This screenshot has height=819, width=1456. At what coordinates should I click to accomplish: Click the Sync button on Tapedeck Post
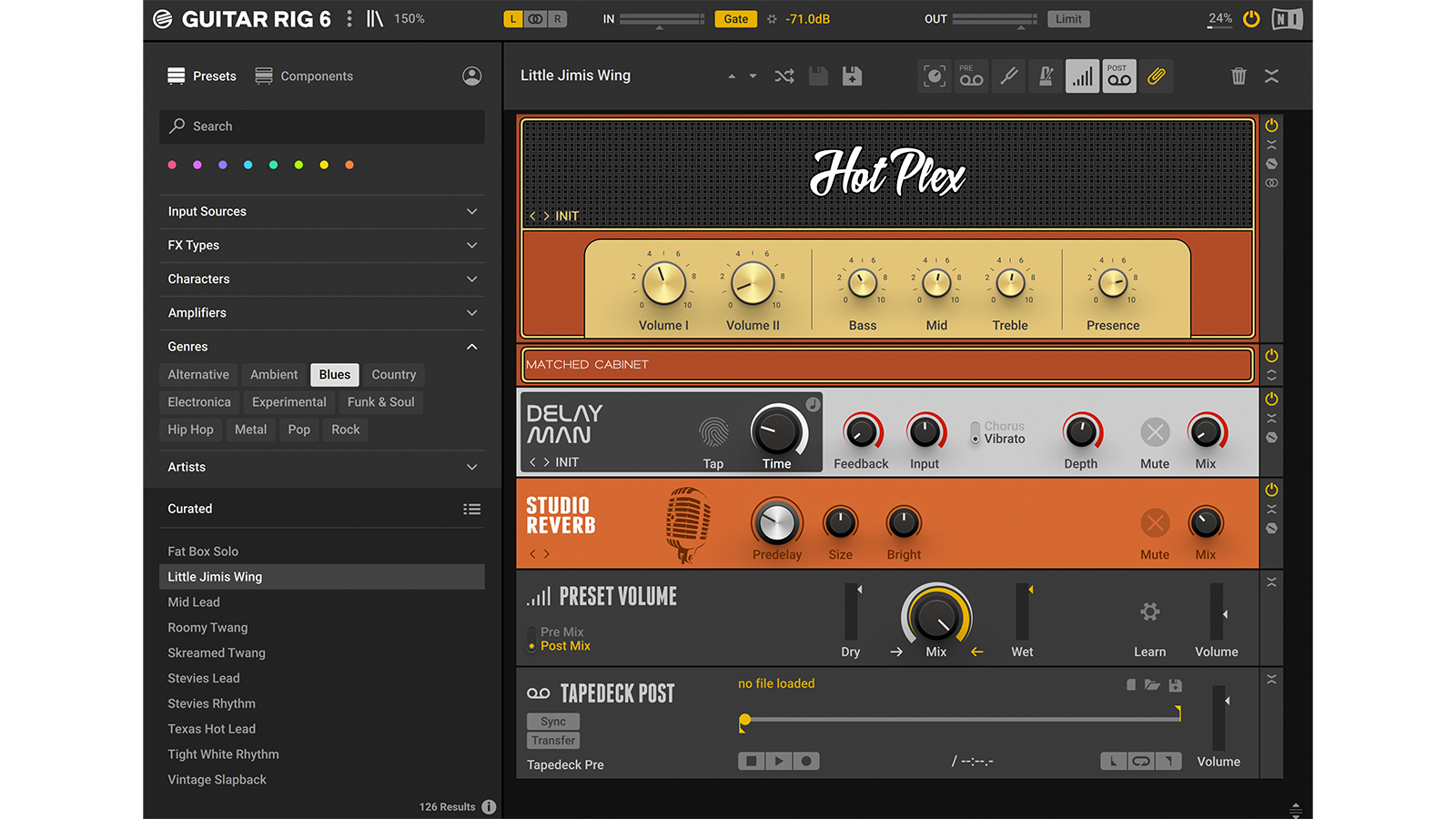pyautogui.click(x=552, y=721)
